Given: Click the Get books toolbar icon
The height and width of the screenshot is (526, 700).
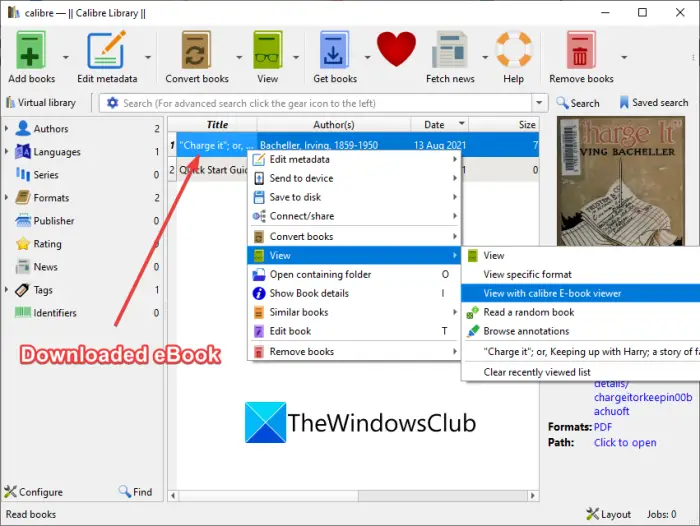Looking at the screenshot, I should 334,50.
